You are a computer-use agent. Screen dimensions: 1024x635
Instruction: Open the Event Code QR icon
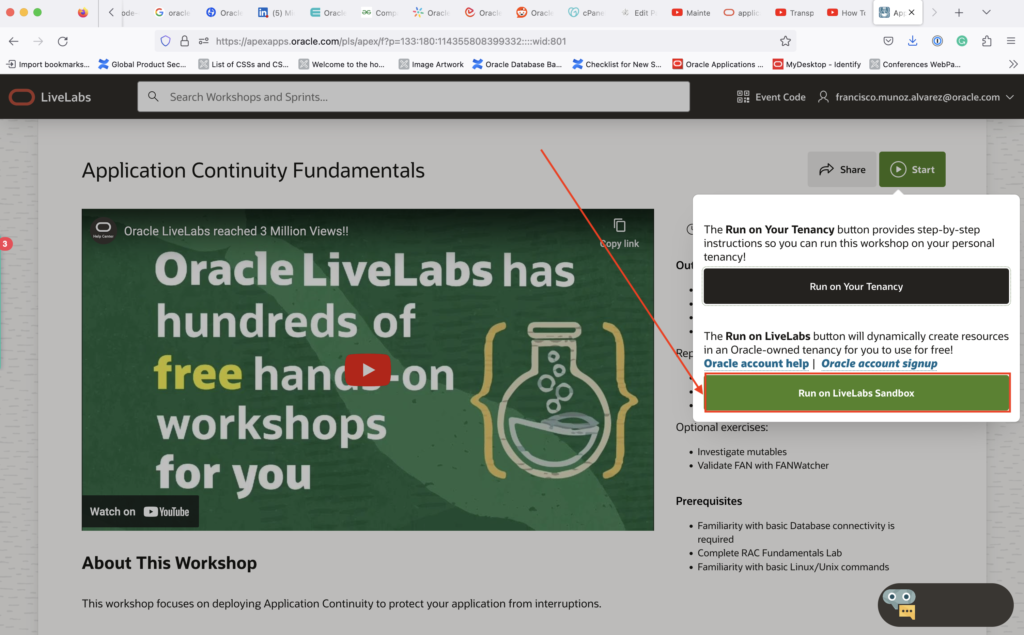click(743, 97)
